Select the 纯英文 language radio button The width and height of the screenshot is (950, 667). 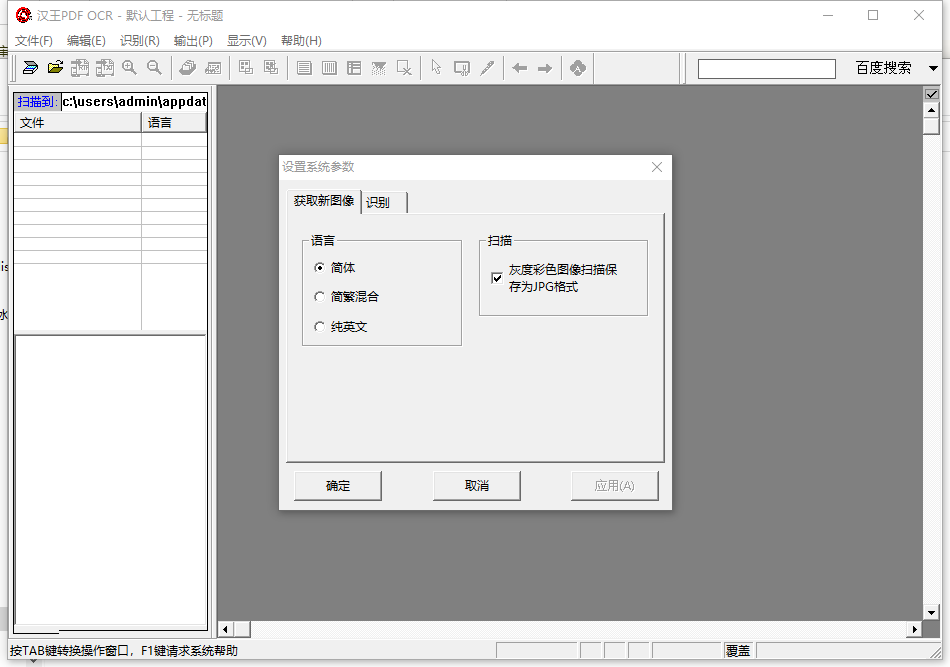pos(320,326)
